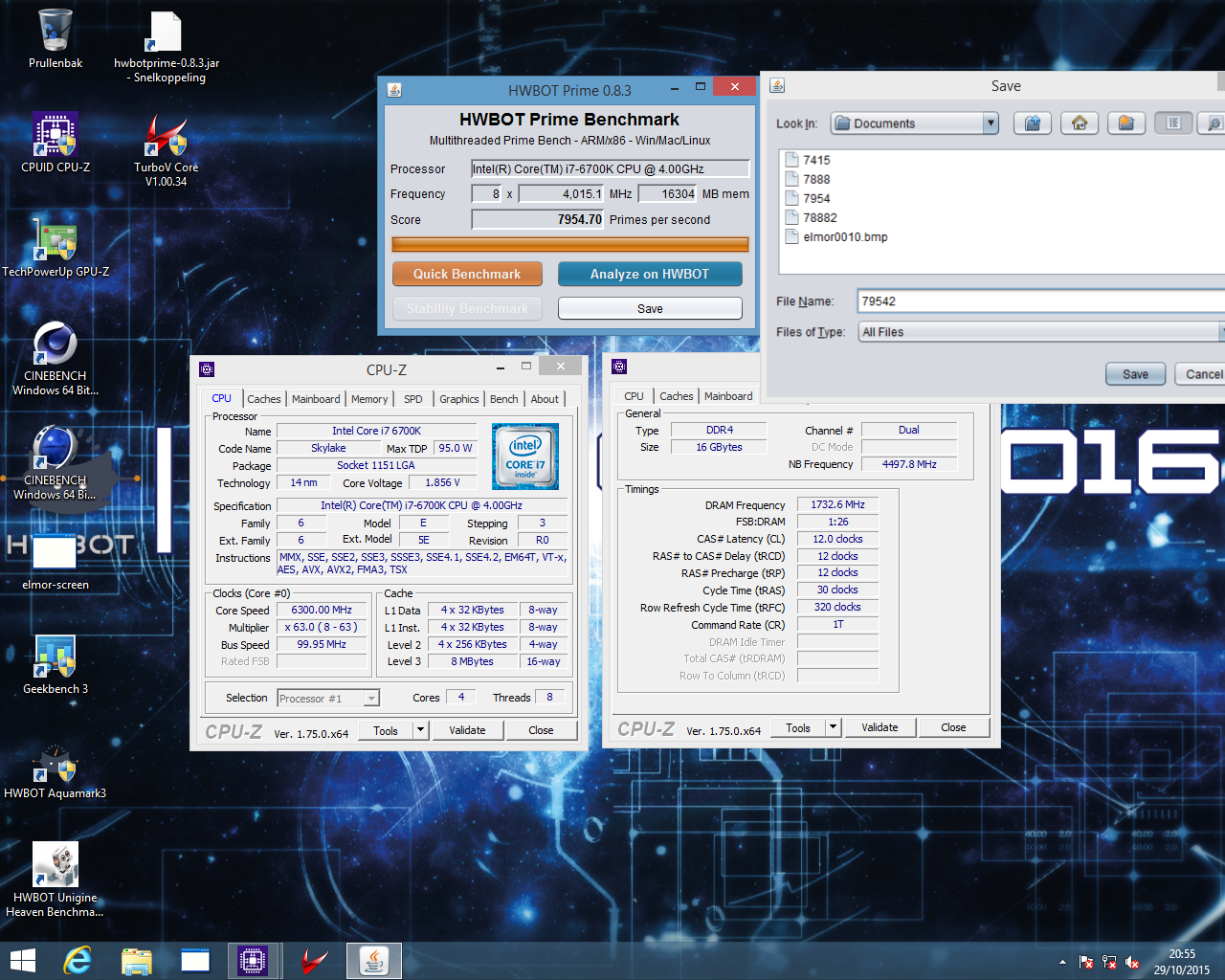Launch TurboV Core V1.00.34 shortcut

click(x=167, y=150)
